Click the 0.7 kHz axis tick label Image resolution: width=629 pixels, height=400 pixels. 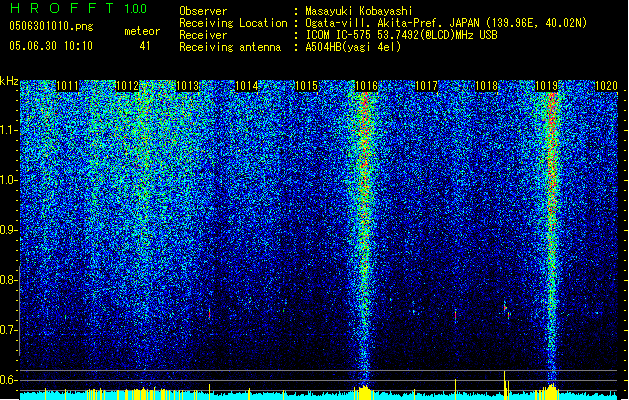point(9,330)
